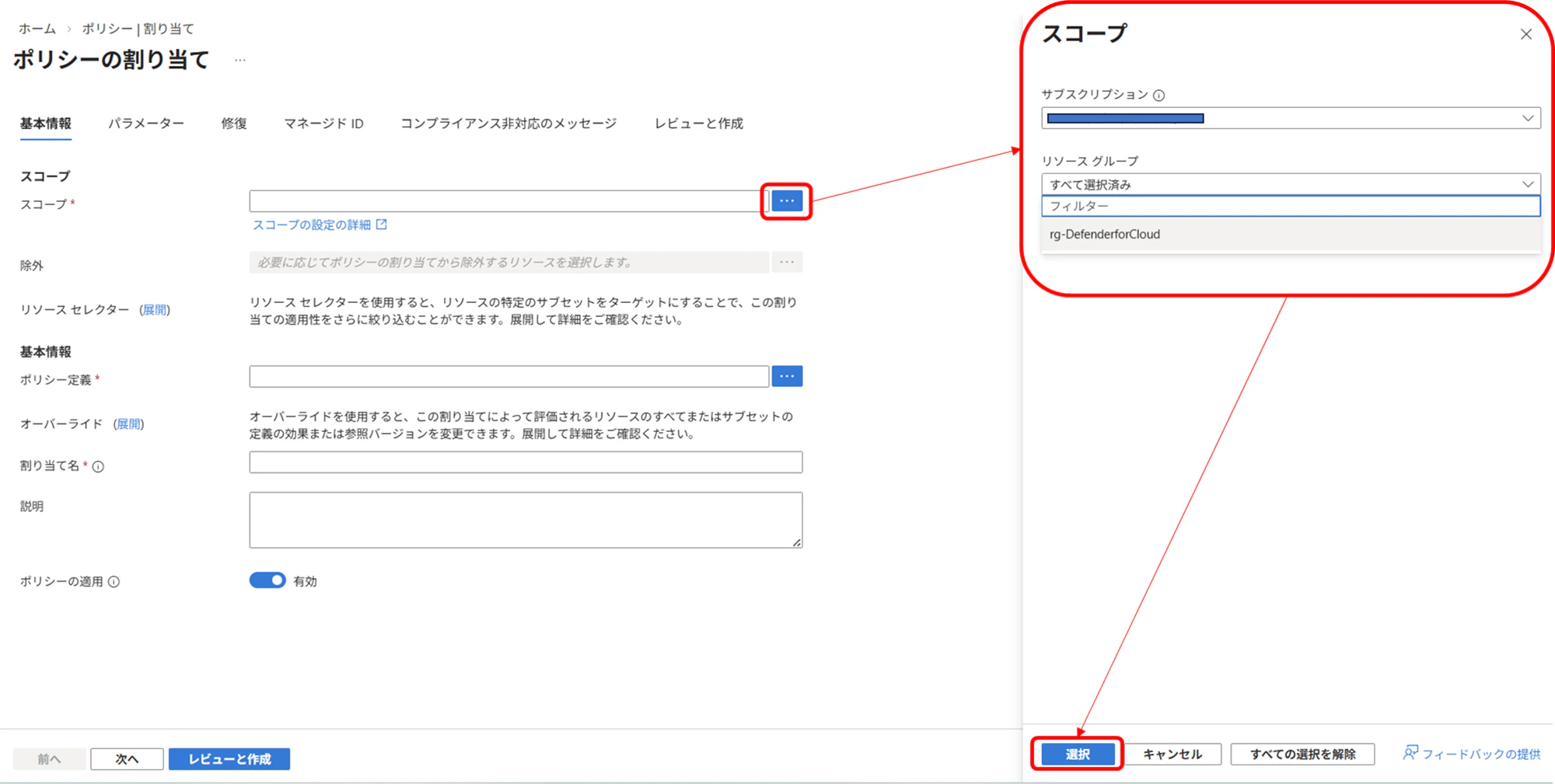
Task: Click the フィルター search field
Action: point(1291,206)
